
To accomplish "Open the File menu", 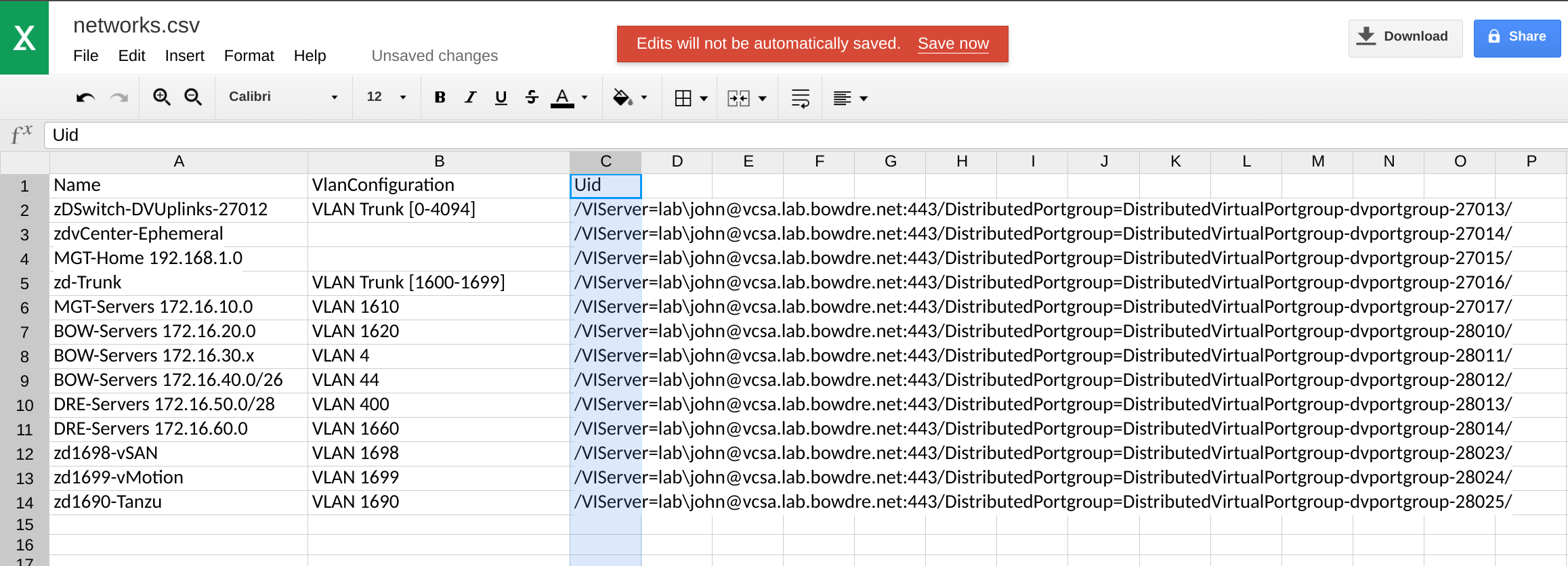I will 85,56.
